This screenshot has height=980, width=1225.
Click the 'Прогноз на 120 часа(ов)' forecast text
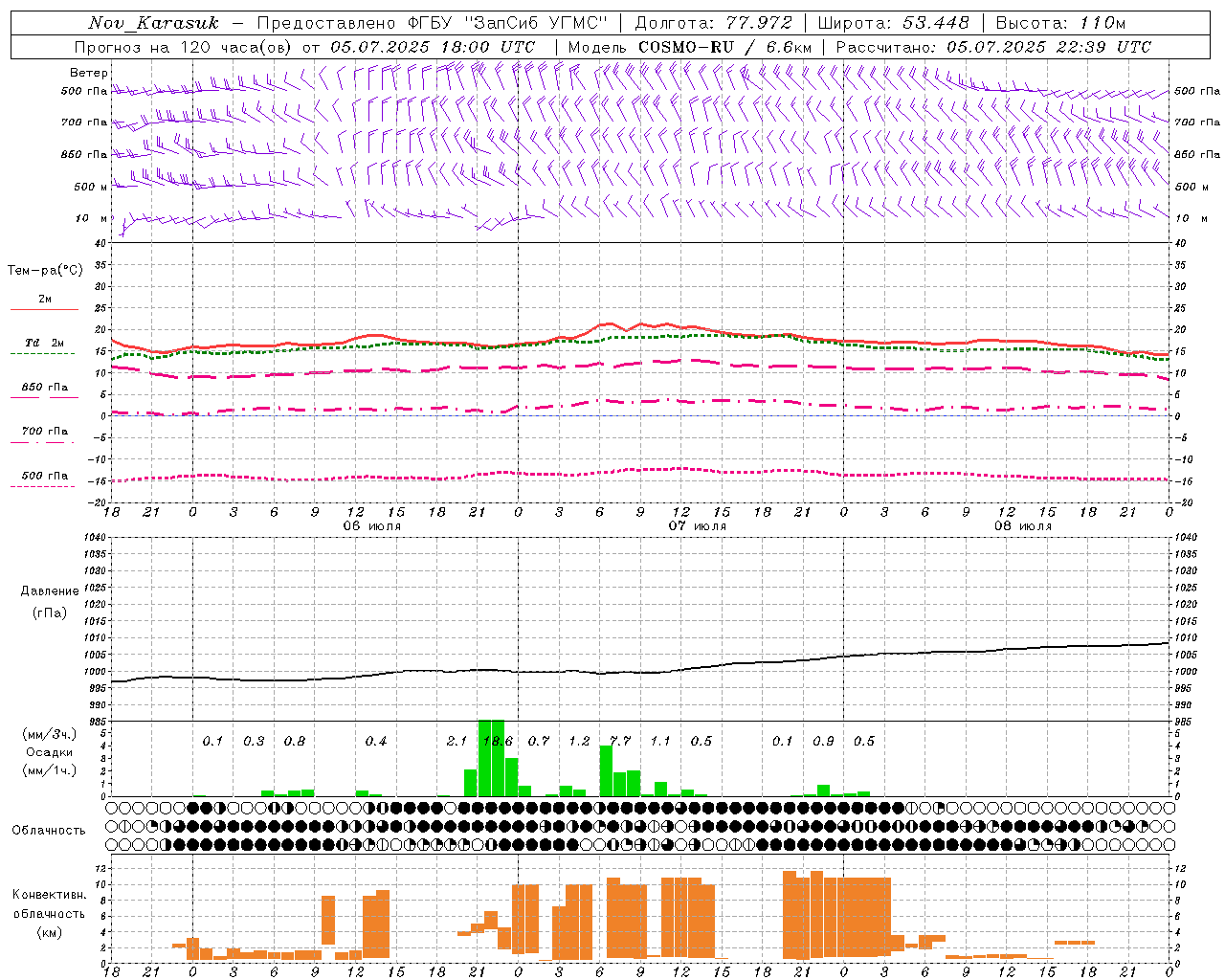coord(185,47)
